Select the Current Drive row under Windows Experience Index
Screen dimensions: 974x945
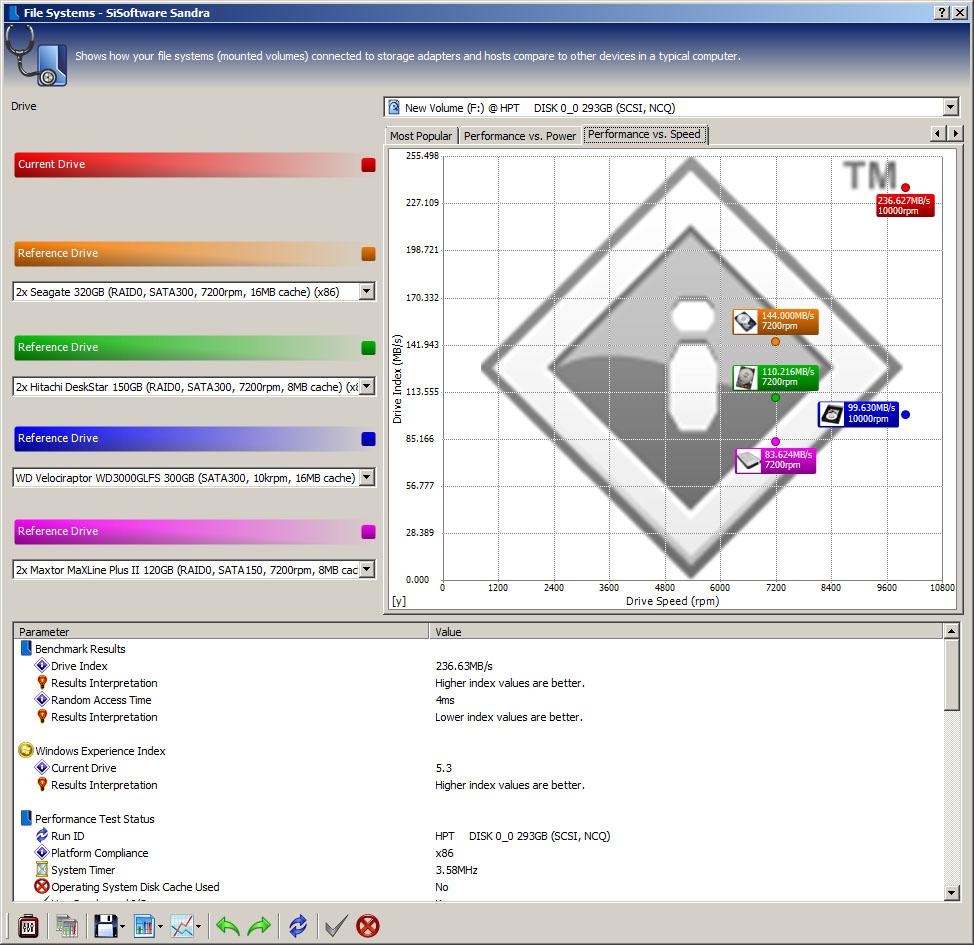click(x=478, y=768)
